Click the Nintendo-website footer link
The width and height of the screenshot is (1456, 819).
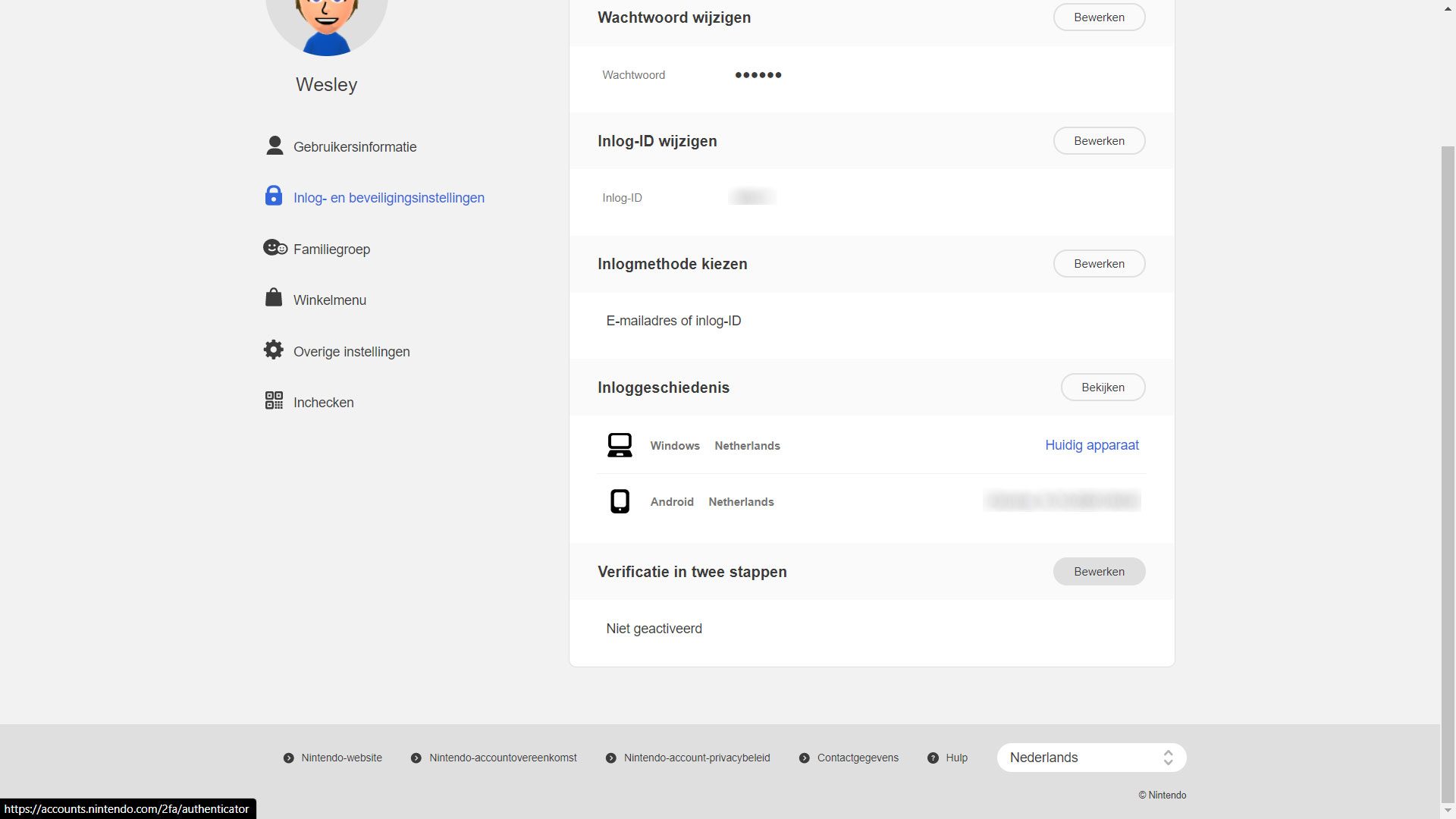[x=341, y=757]
